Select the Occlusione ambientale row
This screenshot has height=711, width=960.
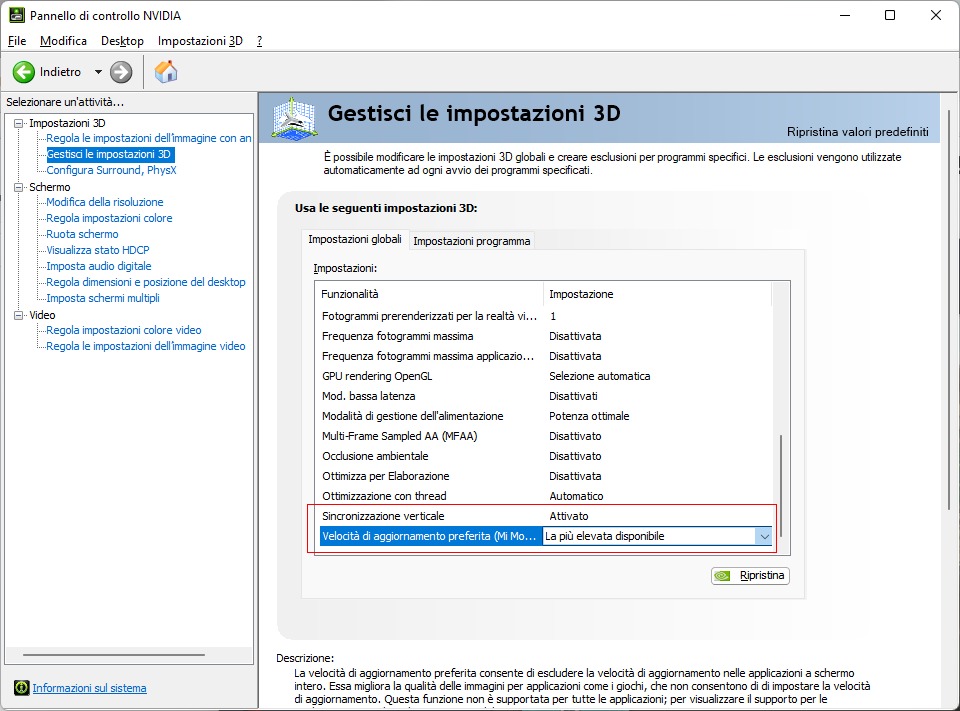pyautogui.click(x=546, y=456)
